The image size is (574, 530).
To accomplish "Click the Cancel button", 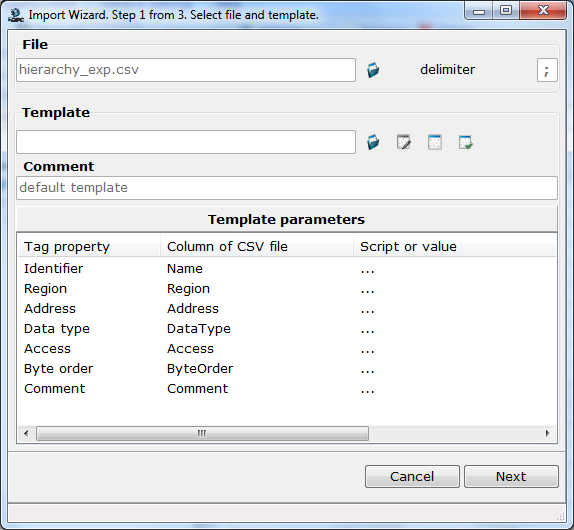I will pos(412,477).
